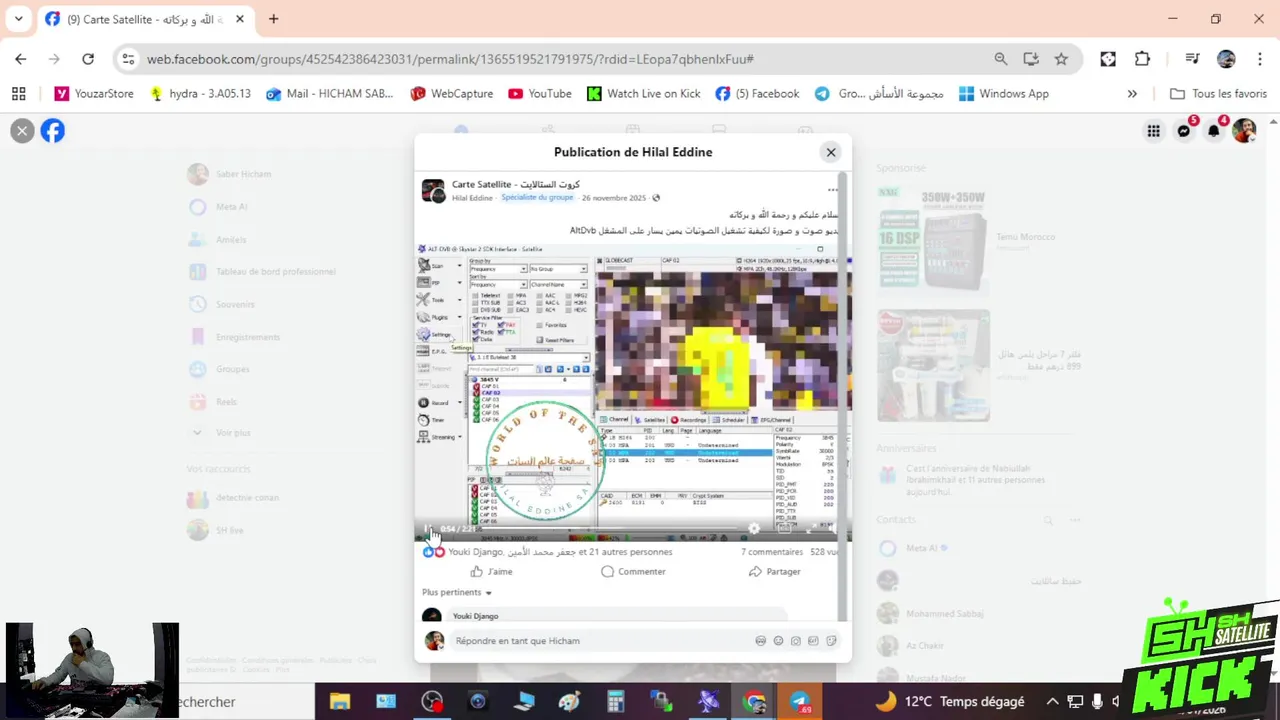Open the tab search dropdown arrow
Viewport: 1280px width, 720px height.
pos(18,19)
